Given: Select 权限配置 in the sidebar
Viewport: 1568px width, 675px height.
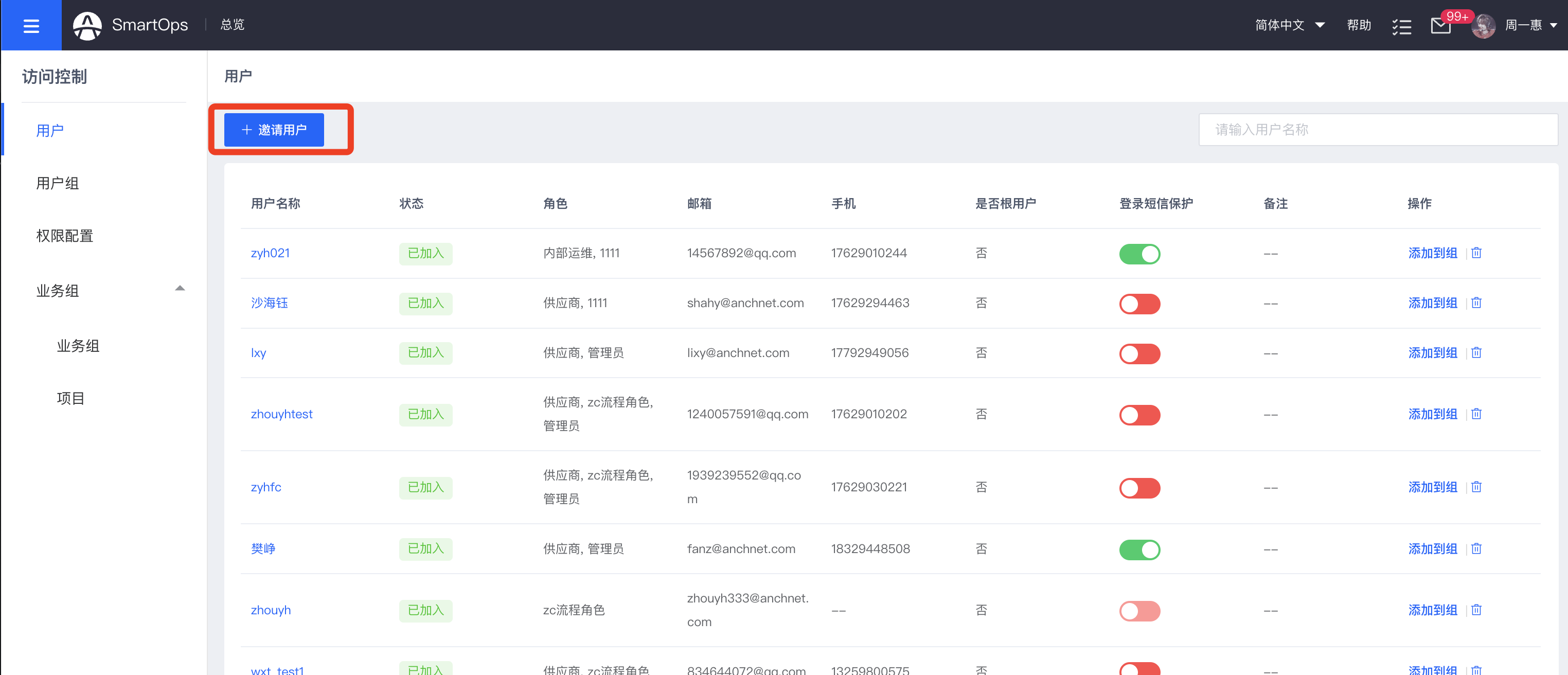Looking at the screenshot, I should click(64, 236).
